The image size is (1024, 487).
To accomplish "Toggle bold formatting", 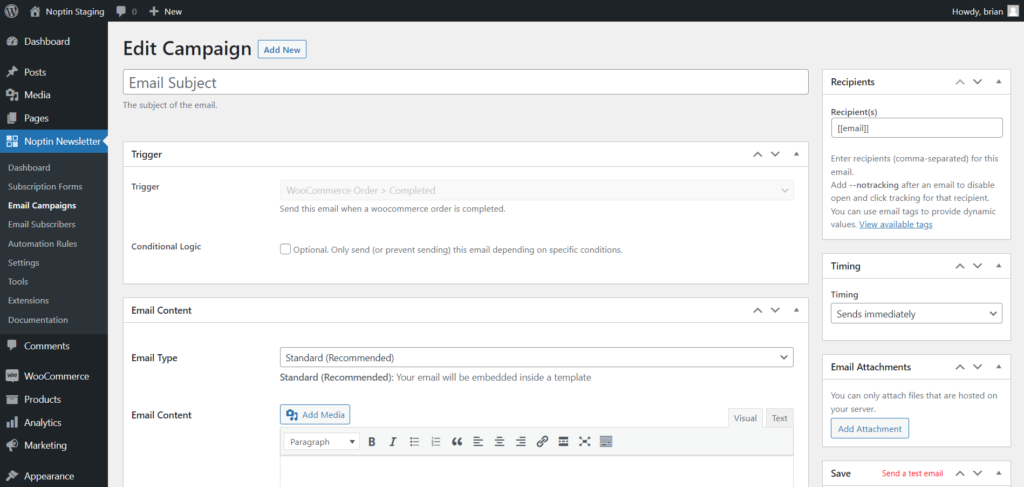I will click(372, 442).
